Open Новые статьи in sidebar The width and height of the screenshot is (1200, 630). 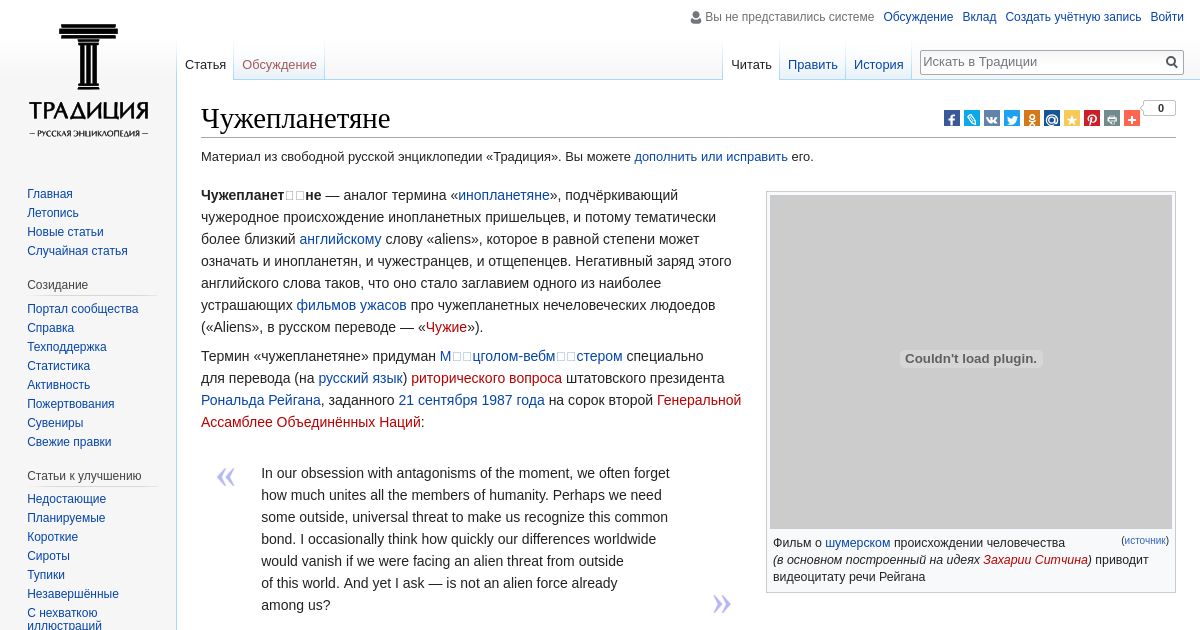[65, 232]
